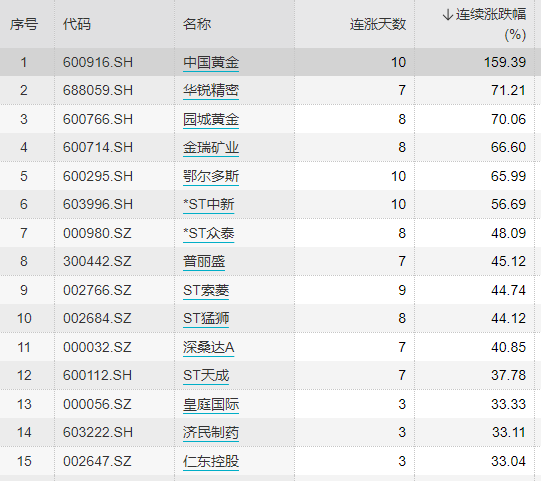Screen dimensions: 541x481
Task: Click the value 71.21 for 华锐精密
Action: pyautogui.click(x=508, y=90)
